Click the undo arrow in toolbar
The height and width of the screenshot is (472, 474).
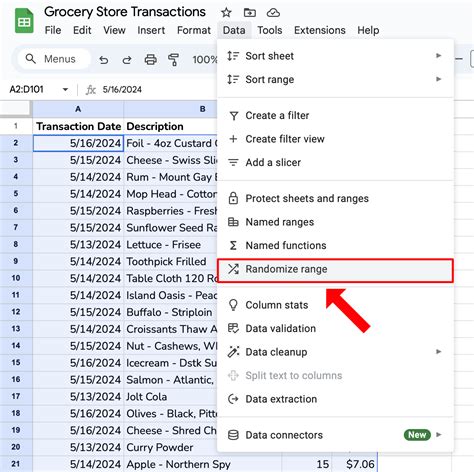click(104, 60)
